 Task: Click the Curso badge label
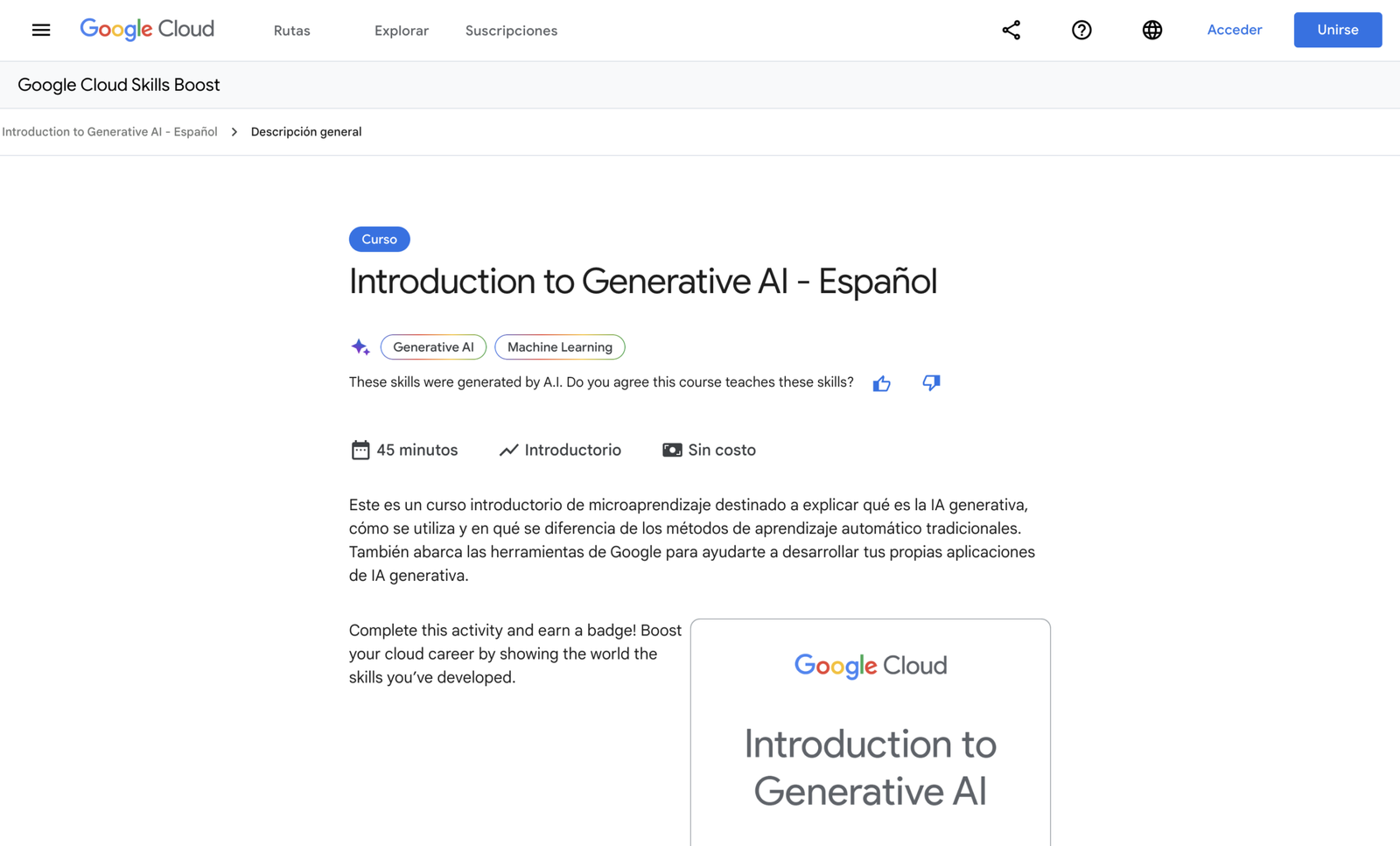379,239
